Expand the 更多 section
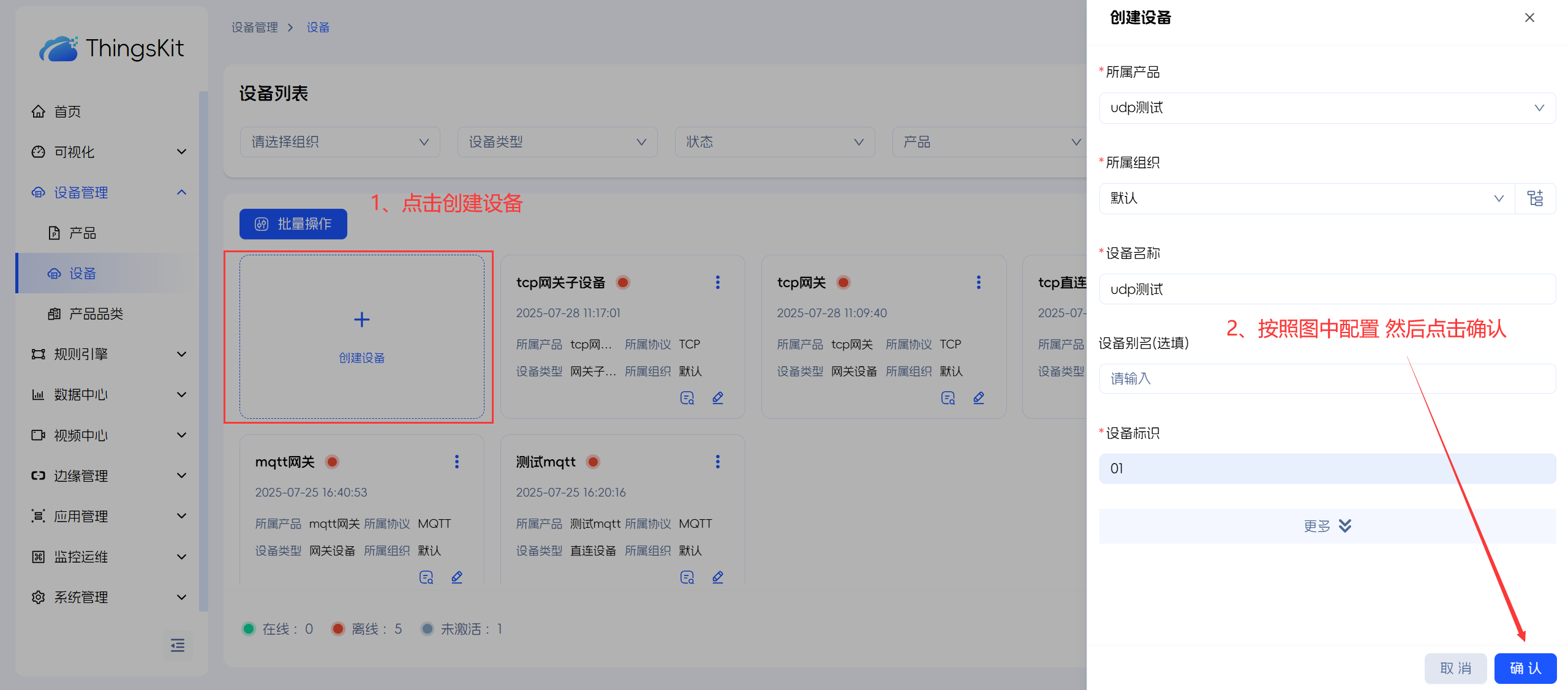 coord(1327,526)
